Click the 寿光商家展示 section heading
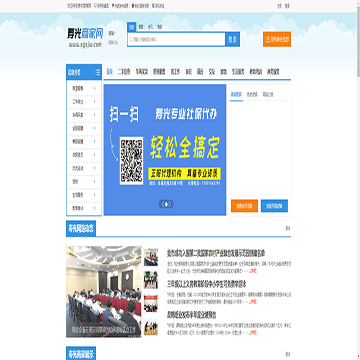Image resolution: width=360 pixels, height=360 pixels. coord(81,354)
